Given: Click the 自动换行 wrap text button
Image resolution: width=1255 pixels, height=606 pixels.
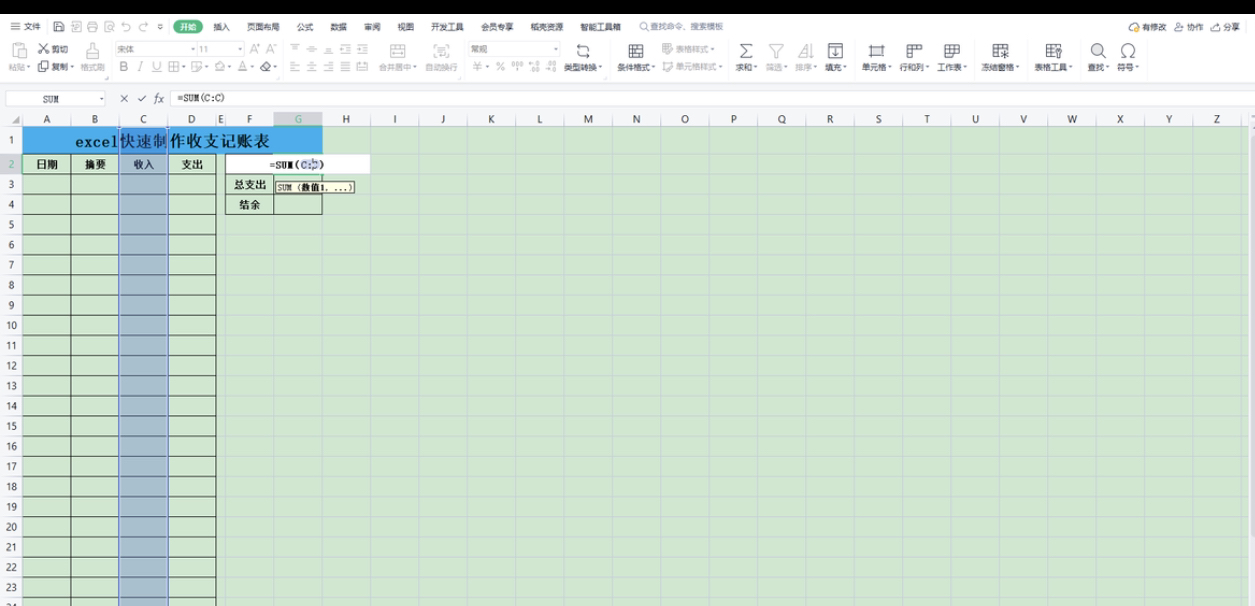Looking at the screenshot, I should coord(441,57).
